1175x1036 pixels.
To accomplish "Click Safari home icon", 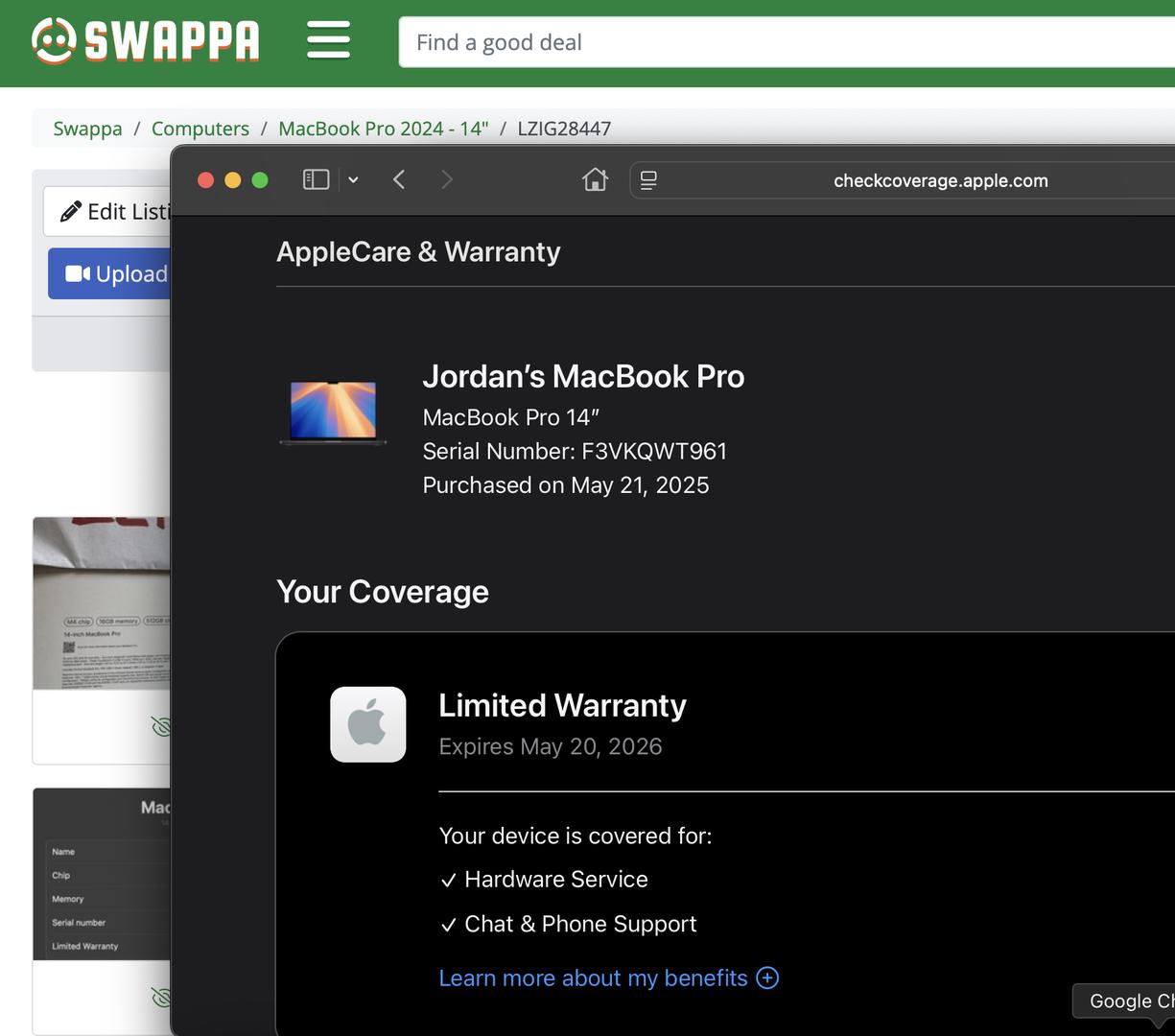I will [595, 179].
